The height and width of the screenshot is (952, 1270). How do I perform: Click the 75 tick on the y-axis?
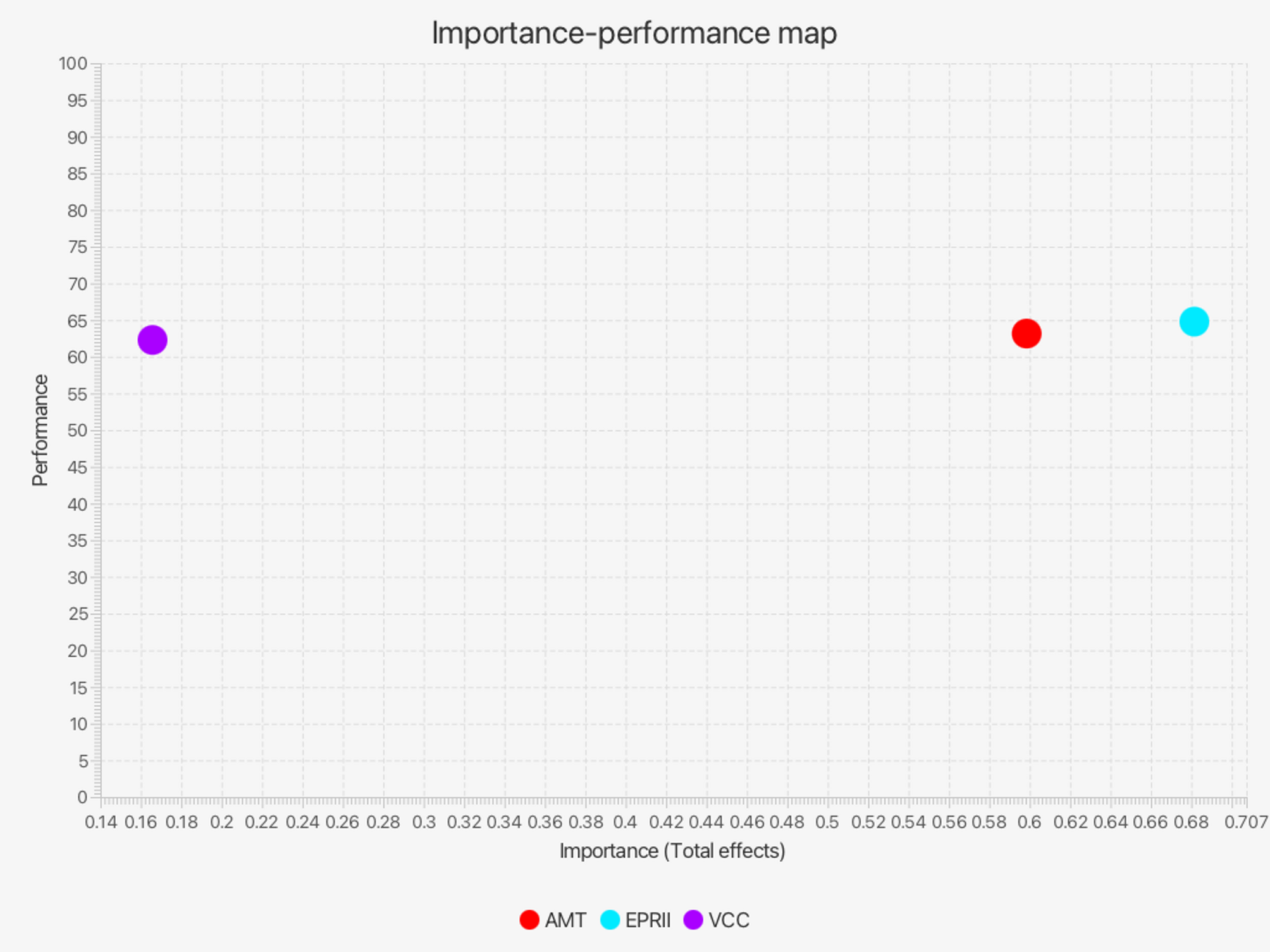tap(77, 247)
